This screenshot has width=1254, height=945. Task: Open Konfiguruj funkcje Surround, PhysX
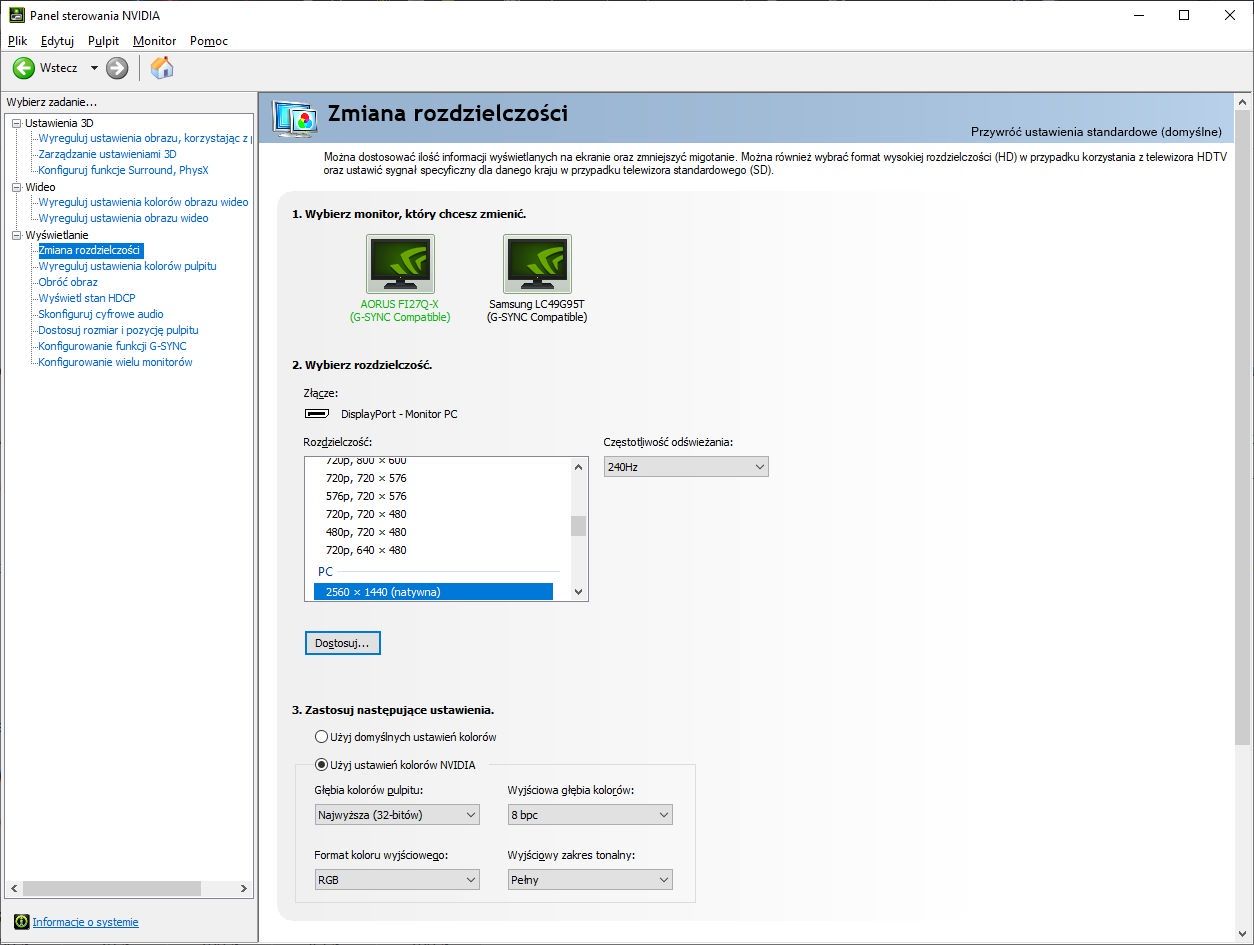[x=123, y=170]
